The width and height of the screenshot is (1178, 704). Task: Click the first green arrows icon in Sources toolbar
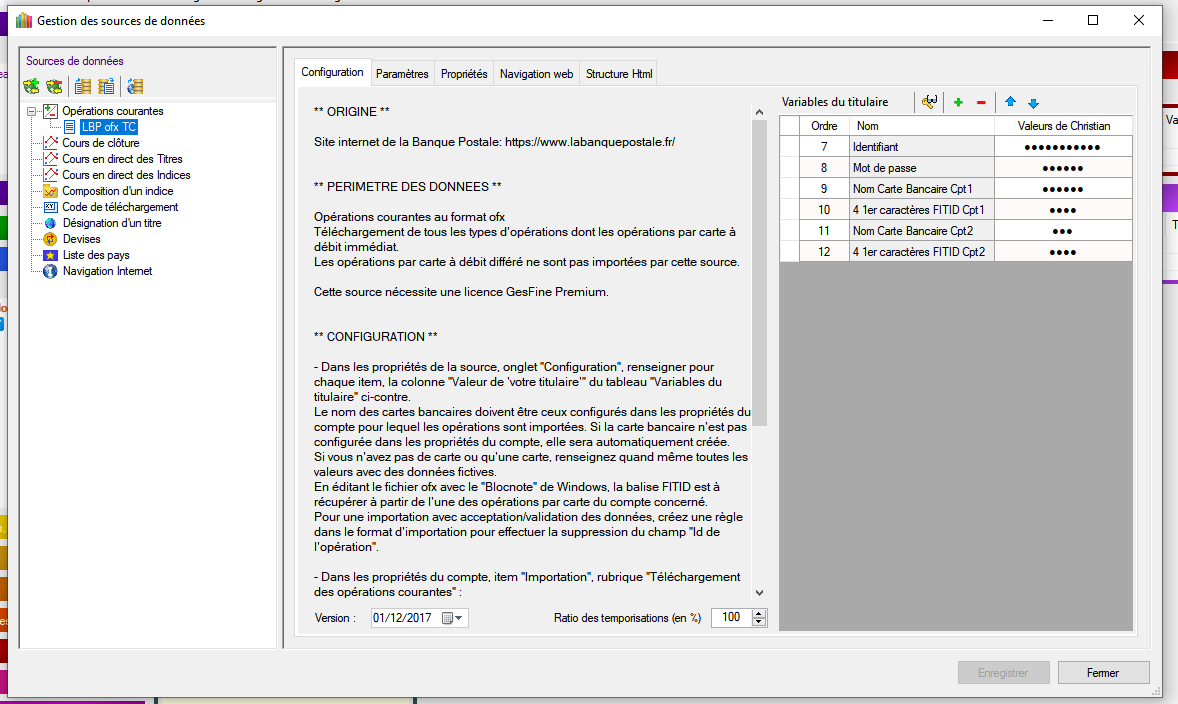(x=31, y=86)
